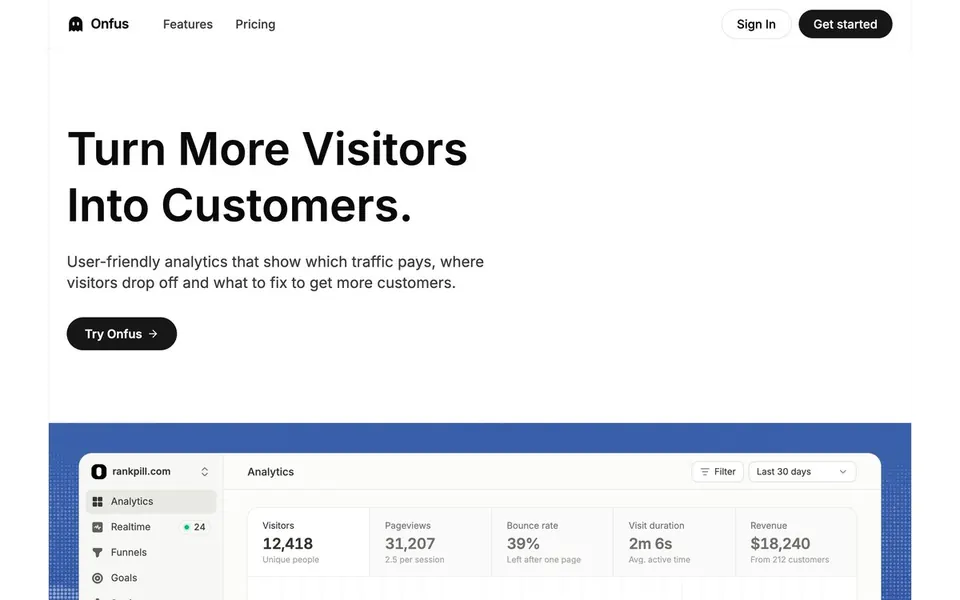The height and width of the screenshot is (600, 960).
Task: Click the 12,418 visitors value
Action: [288, 544]
